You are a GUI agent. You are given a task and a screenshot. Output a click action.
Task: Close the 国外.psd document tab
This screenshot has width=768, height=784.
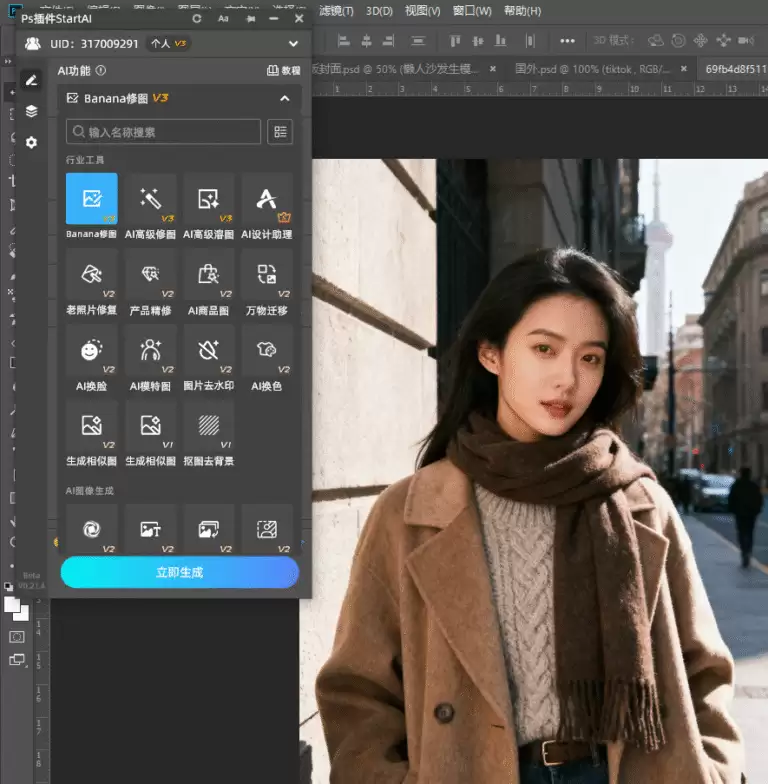[x=684, y=69]
